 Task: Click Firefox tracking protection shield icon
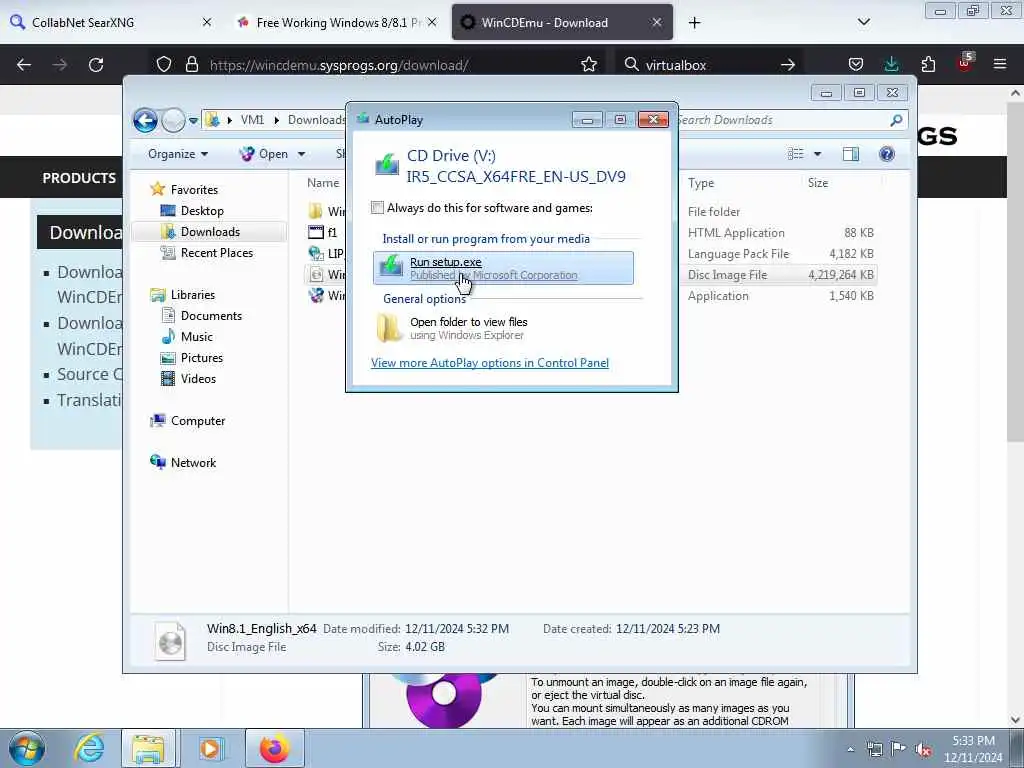(x=164, y=65)
